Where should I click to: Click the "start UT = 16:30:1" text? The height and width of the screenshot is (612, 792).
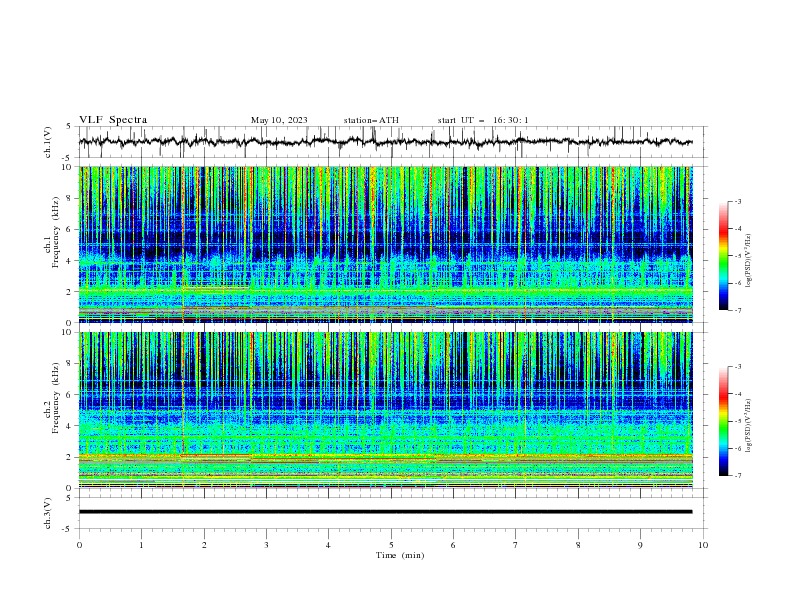[x=483, y=120]
